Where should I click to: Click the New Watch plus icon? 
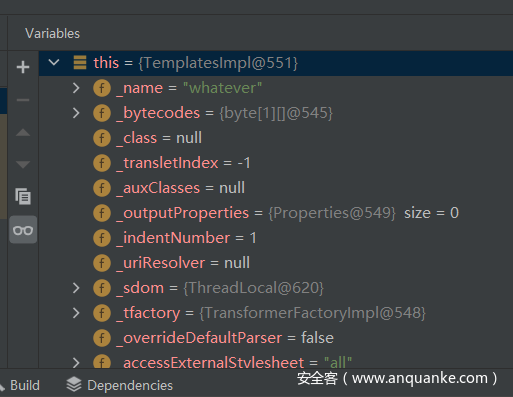pyautogui.click(x=23, y=67)
